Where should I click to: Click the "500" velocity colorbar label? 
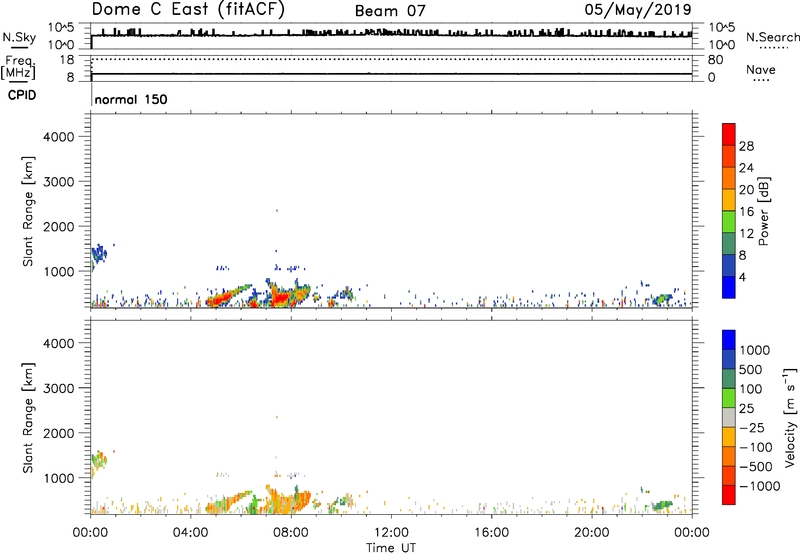[751, 369]
